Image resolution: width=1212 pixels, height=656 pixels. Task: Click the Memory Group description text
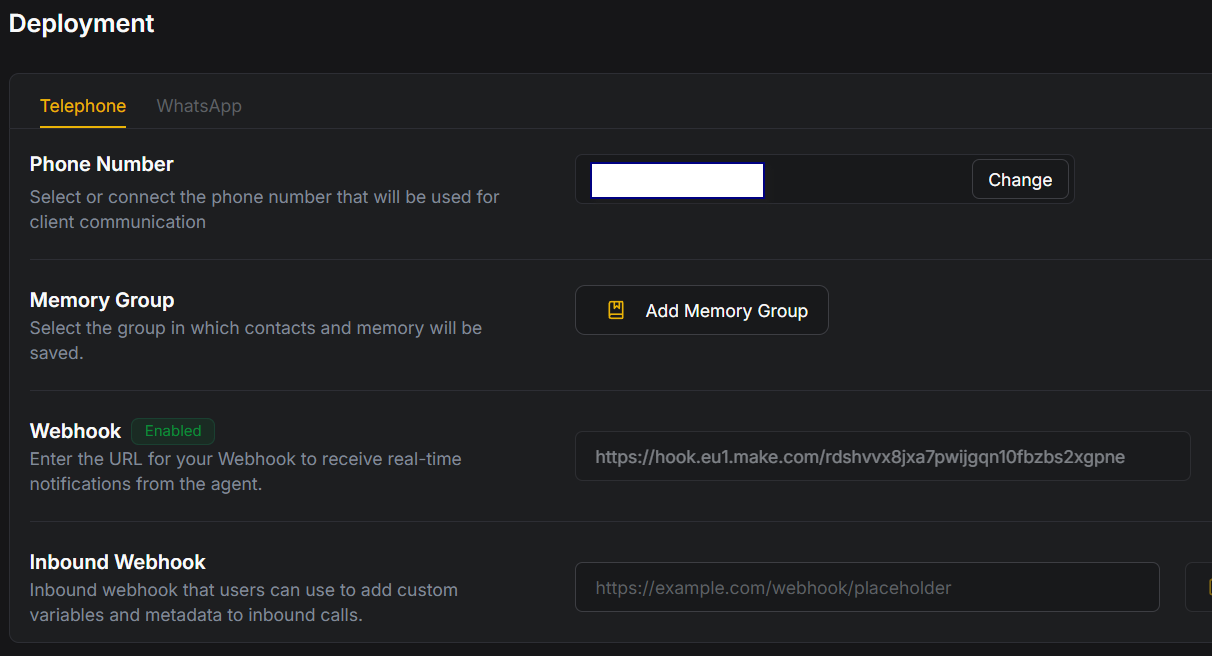255,340
